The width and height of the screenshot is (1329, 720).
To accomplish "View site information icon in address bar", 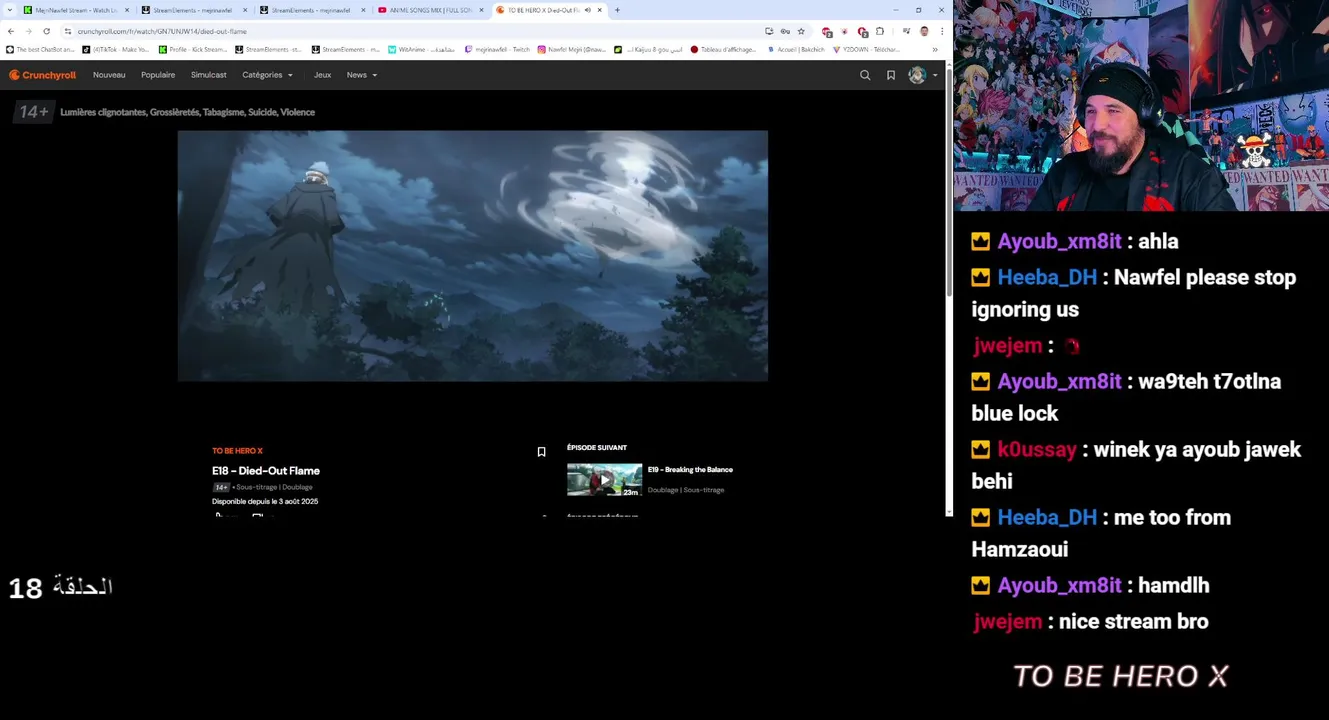I will click(x=68, y=31).
